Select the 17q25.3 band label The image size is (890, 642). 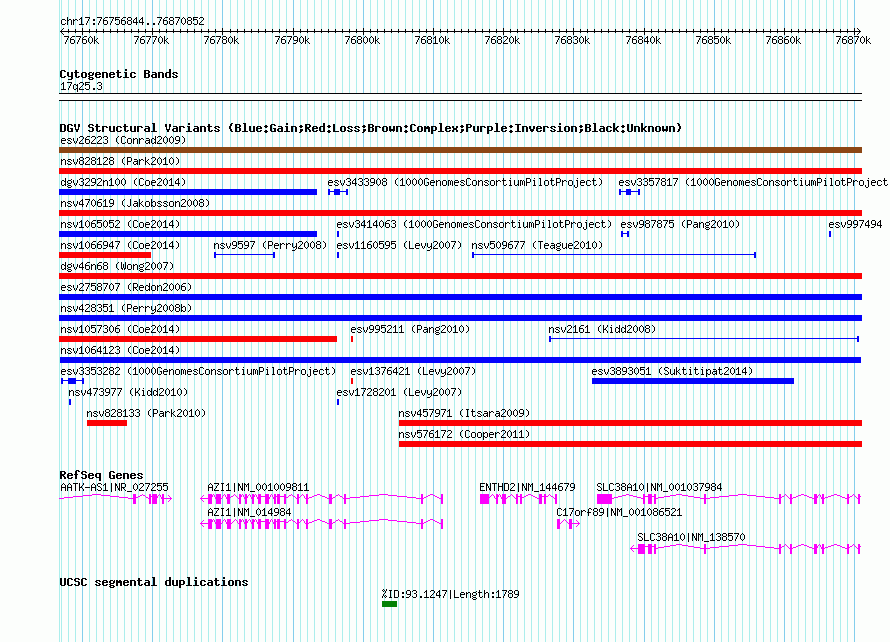tap(81, 86)
